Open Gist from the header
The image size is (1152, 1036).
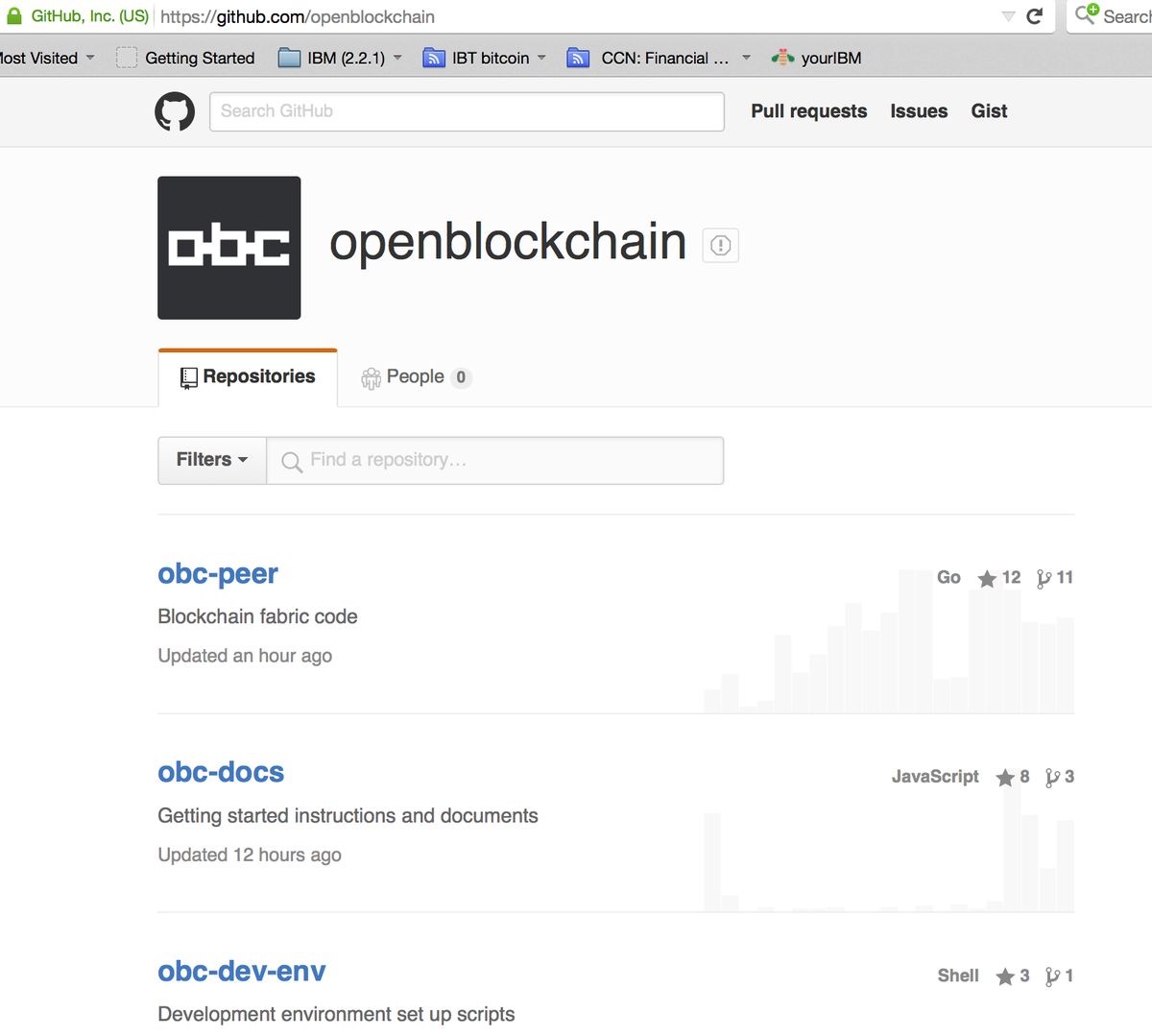[989, 111]
